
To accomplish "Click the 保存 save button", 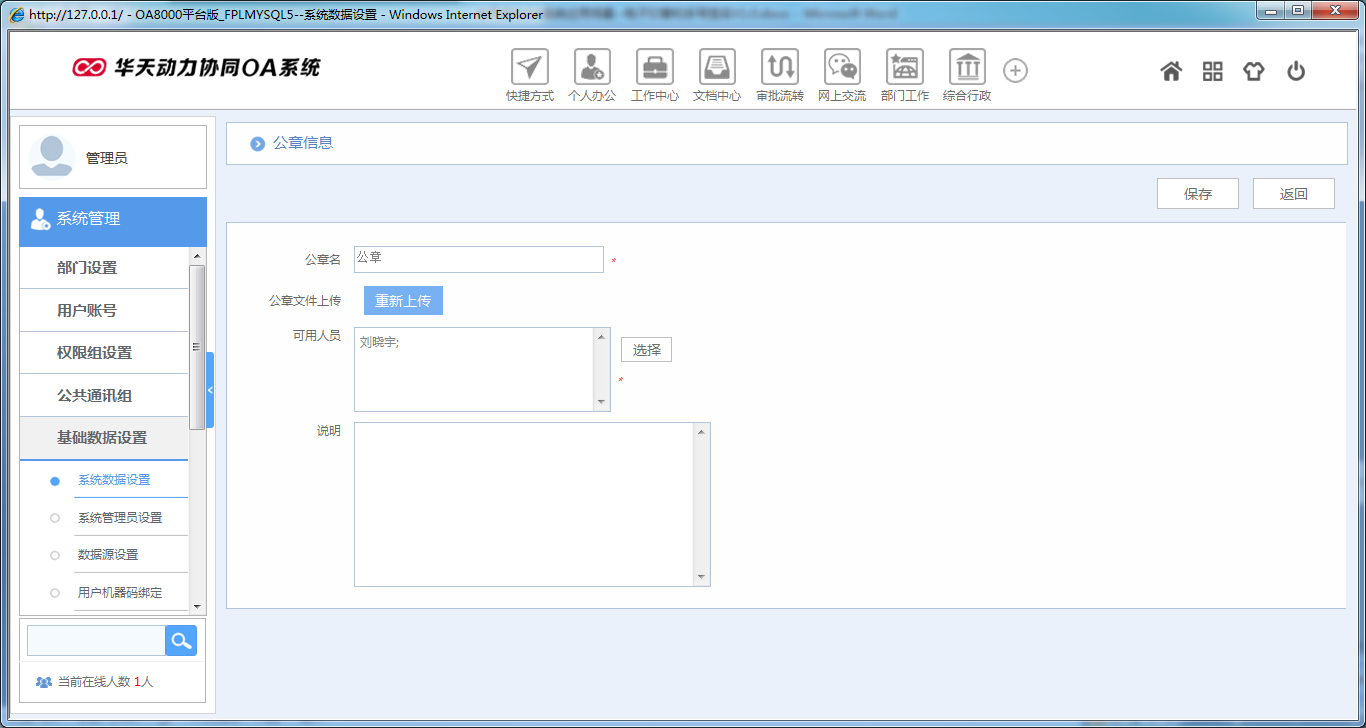I will tap(1197, 194).
